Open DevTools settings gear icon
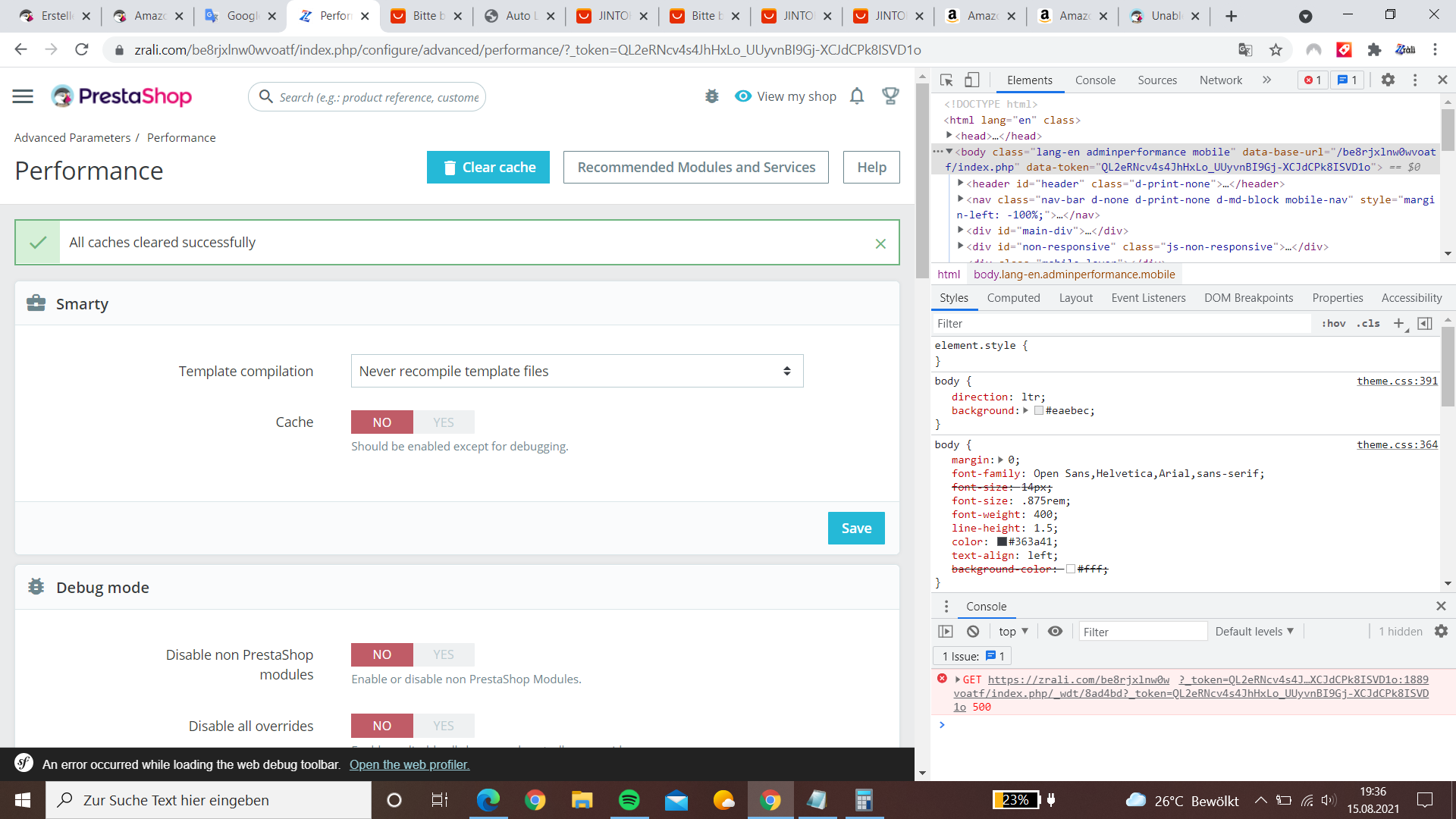This screenshot has width=1456, height=819. (x=1388, y=80)
